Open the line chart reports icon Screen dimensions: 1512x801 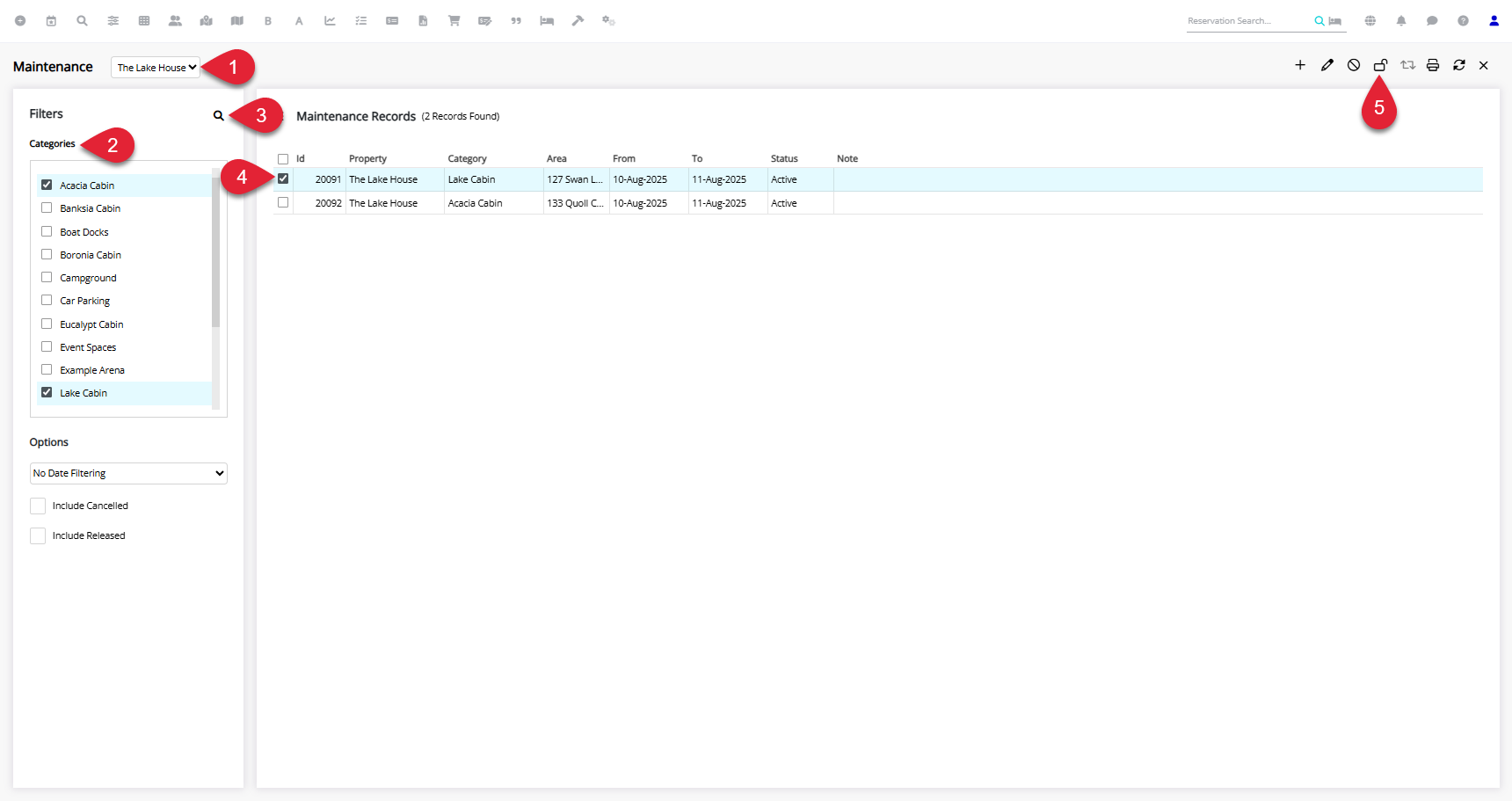click(330, 21)
